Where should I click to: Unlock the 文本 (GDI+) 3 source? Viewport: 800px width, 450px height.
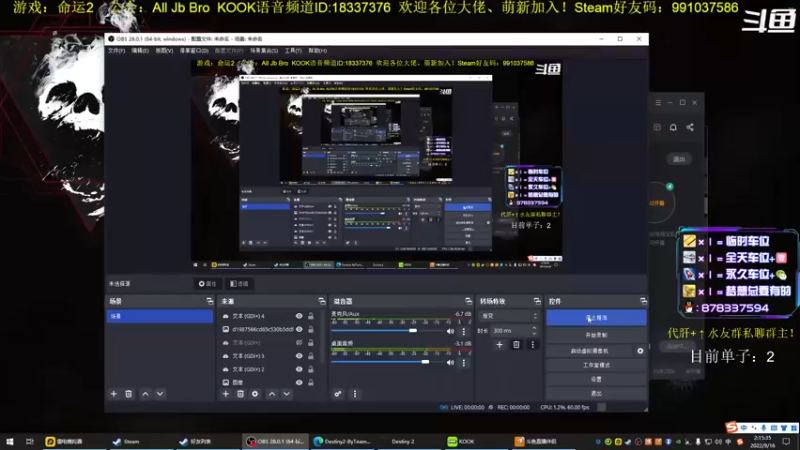point(311,356)
